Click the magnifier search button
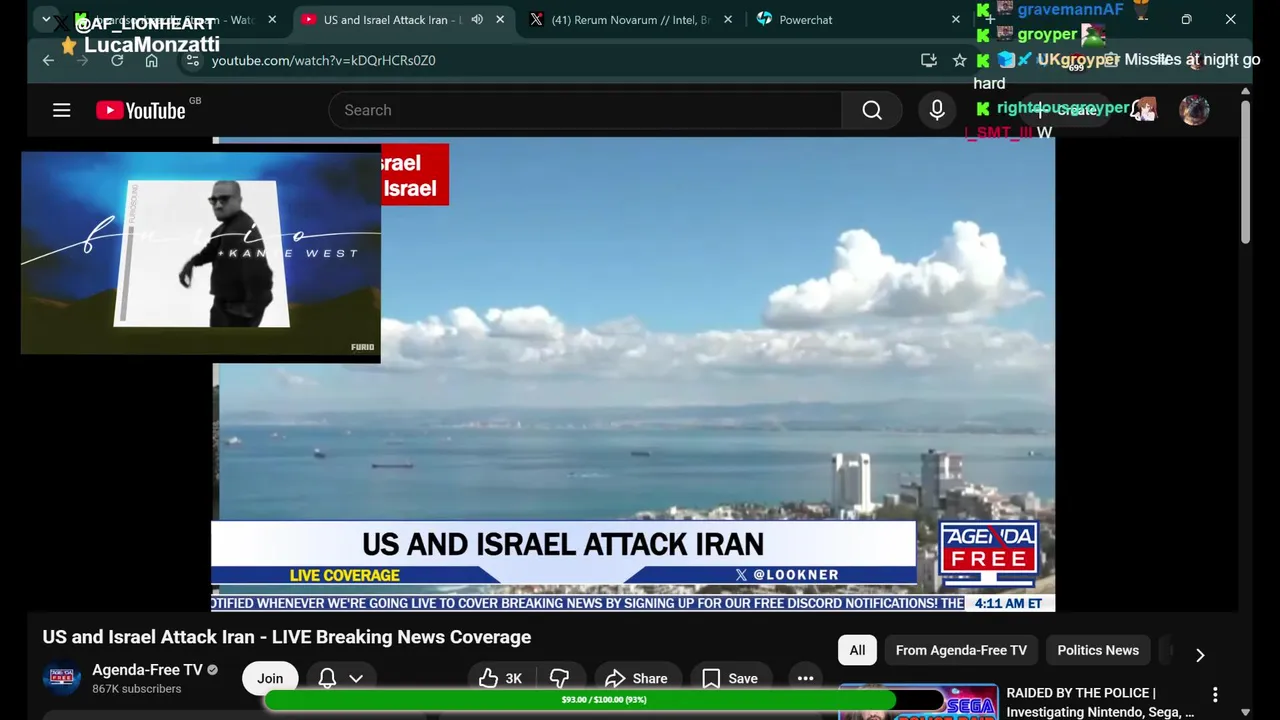The image size is (1280, 720). coord(872,110)
